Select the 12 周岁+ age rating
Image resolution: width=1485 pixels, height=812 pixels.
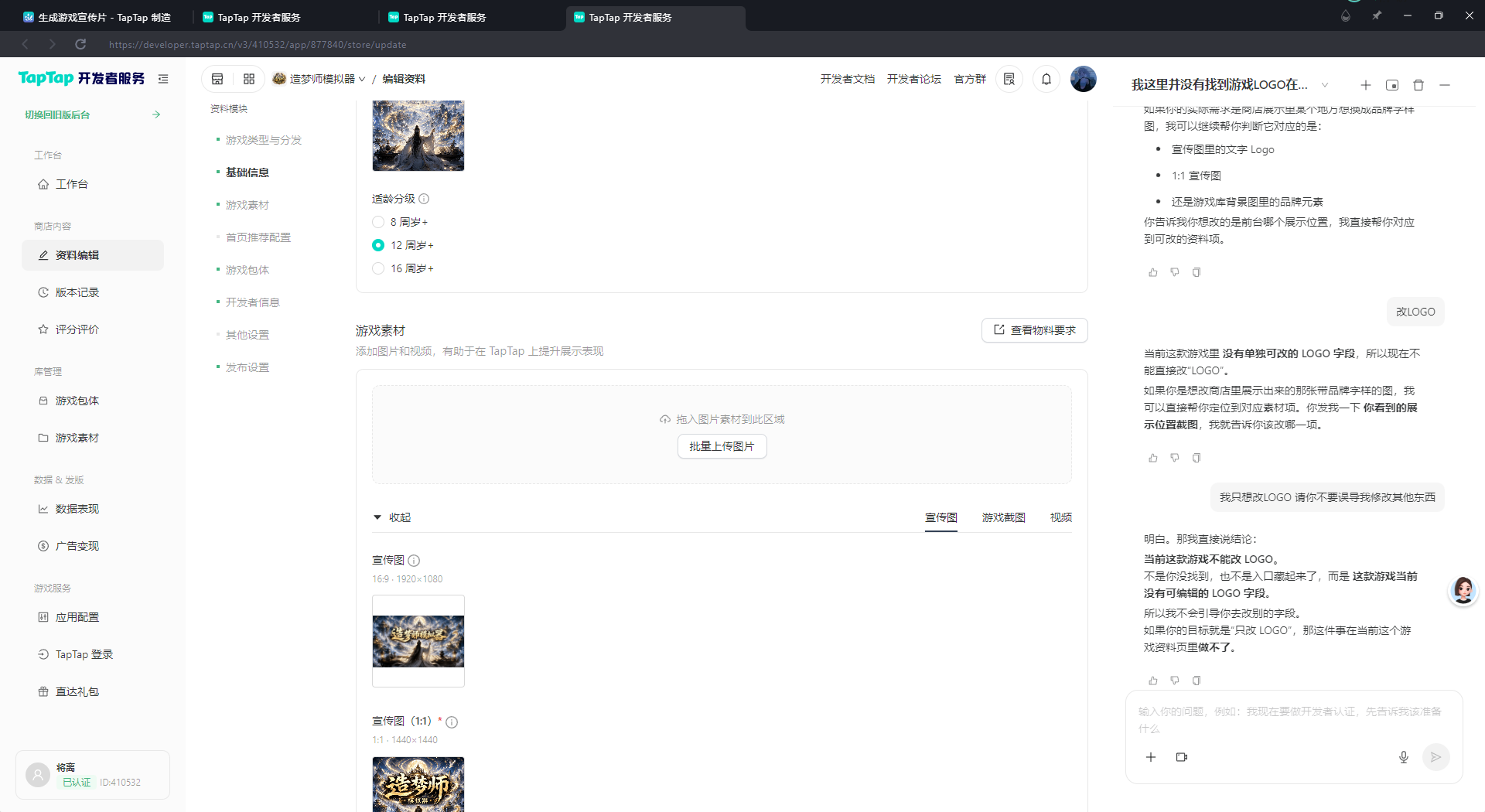(378, 245)
